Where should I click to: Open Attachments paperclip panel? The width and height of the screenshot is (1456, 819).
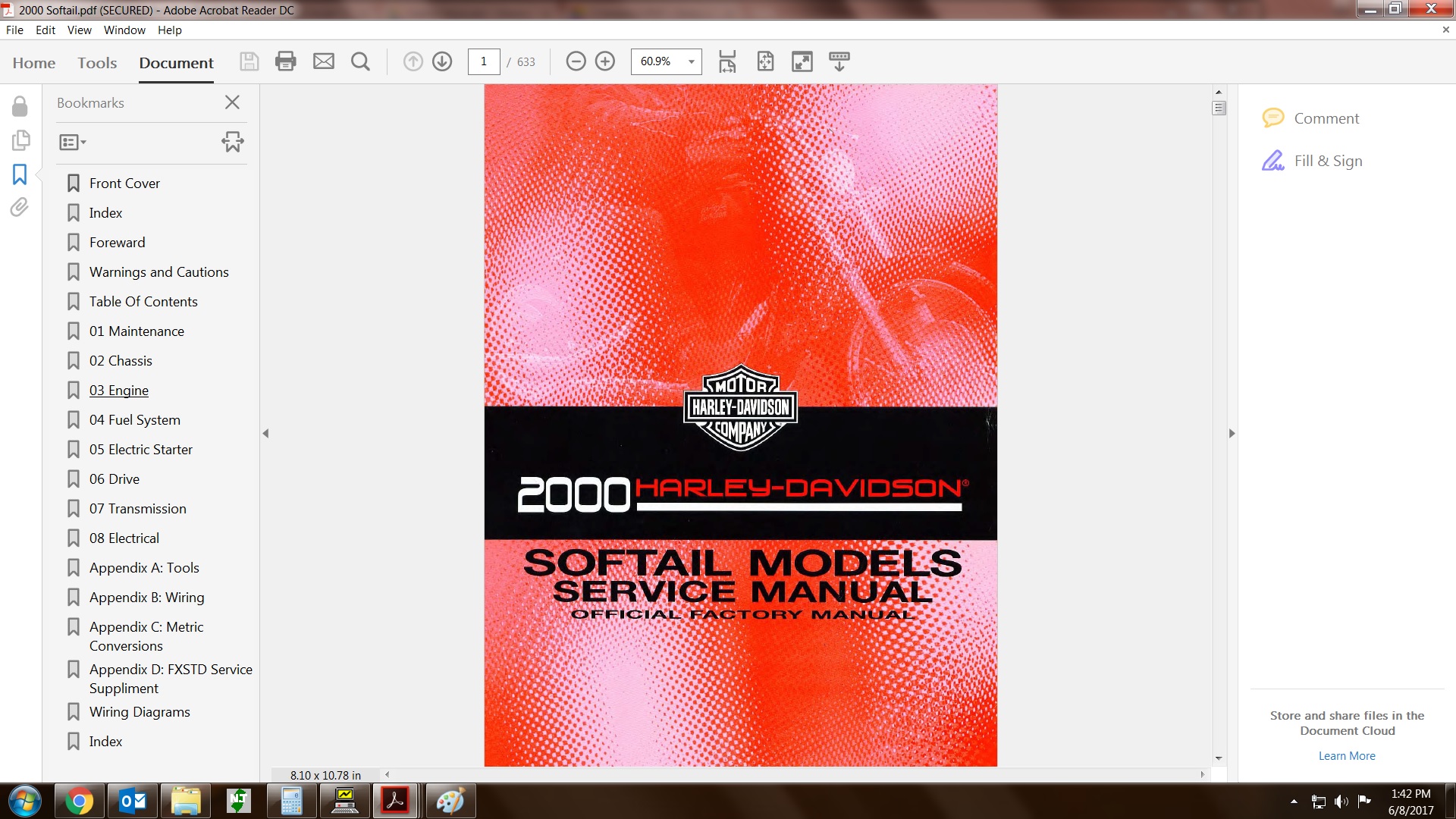[20, 207]
